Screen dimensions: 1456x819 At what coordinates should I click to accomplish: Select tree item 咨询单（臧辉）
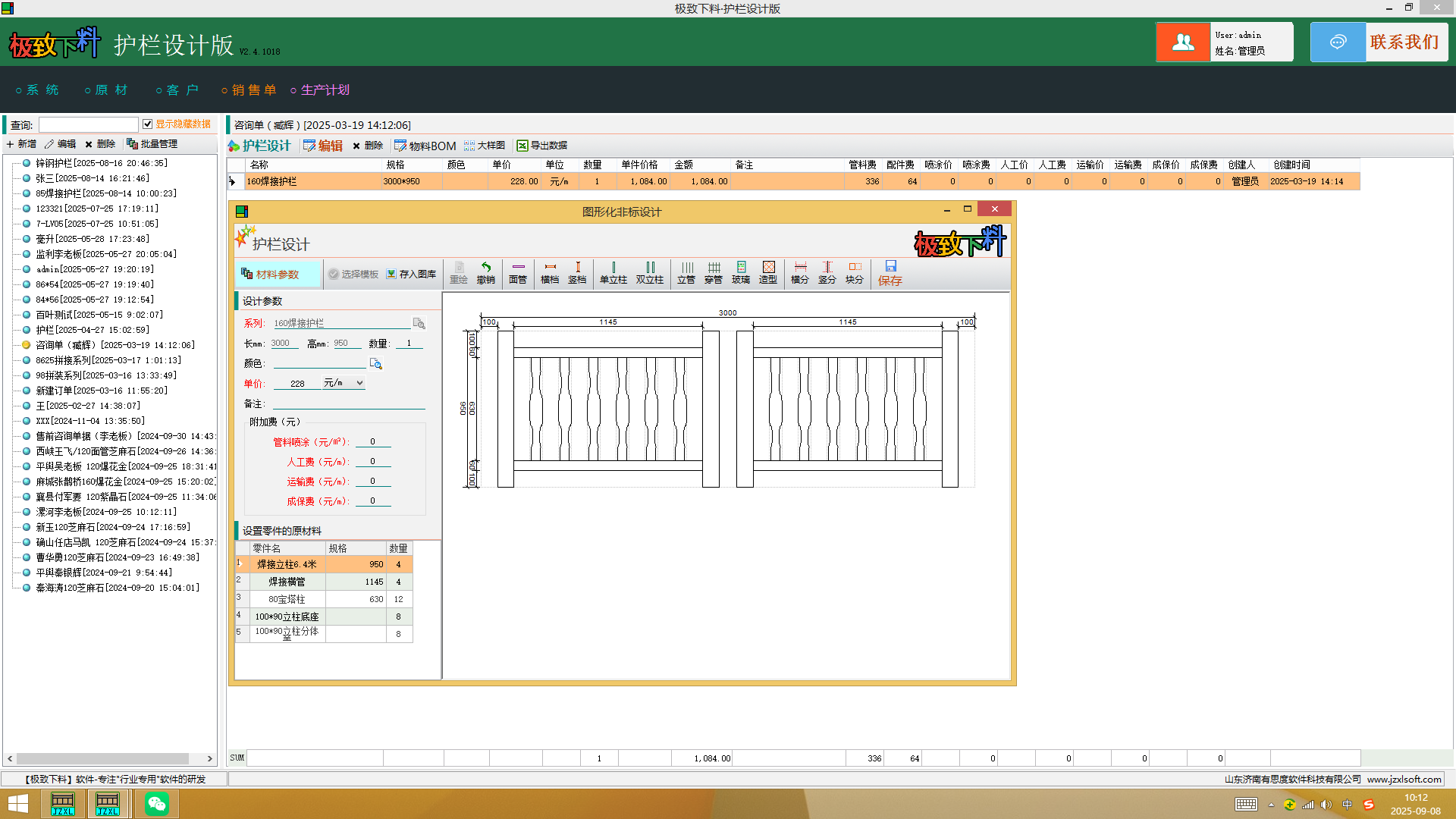tap(115, 345)
